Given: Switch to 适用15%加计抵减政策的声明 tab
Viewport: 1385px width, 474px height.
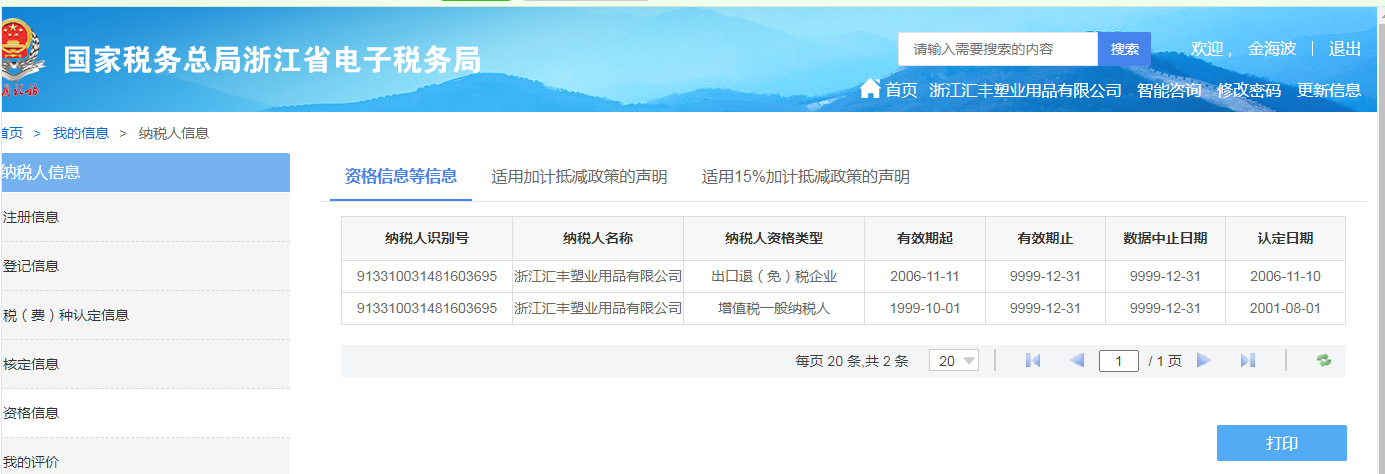Looking at the screenshot, I should (x=805, y=177).
